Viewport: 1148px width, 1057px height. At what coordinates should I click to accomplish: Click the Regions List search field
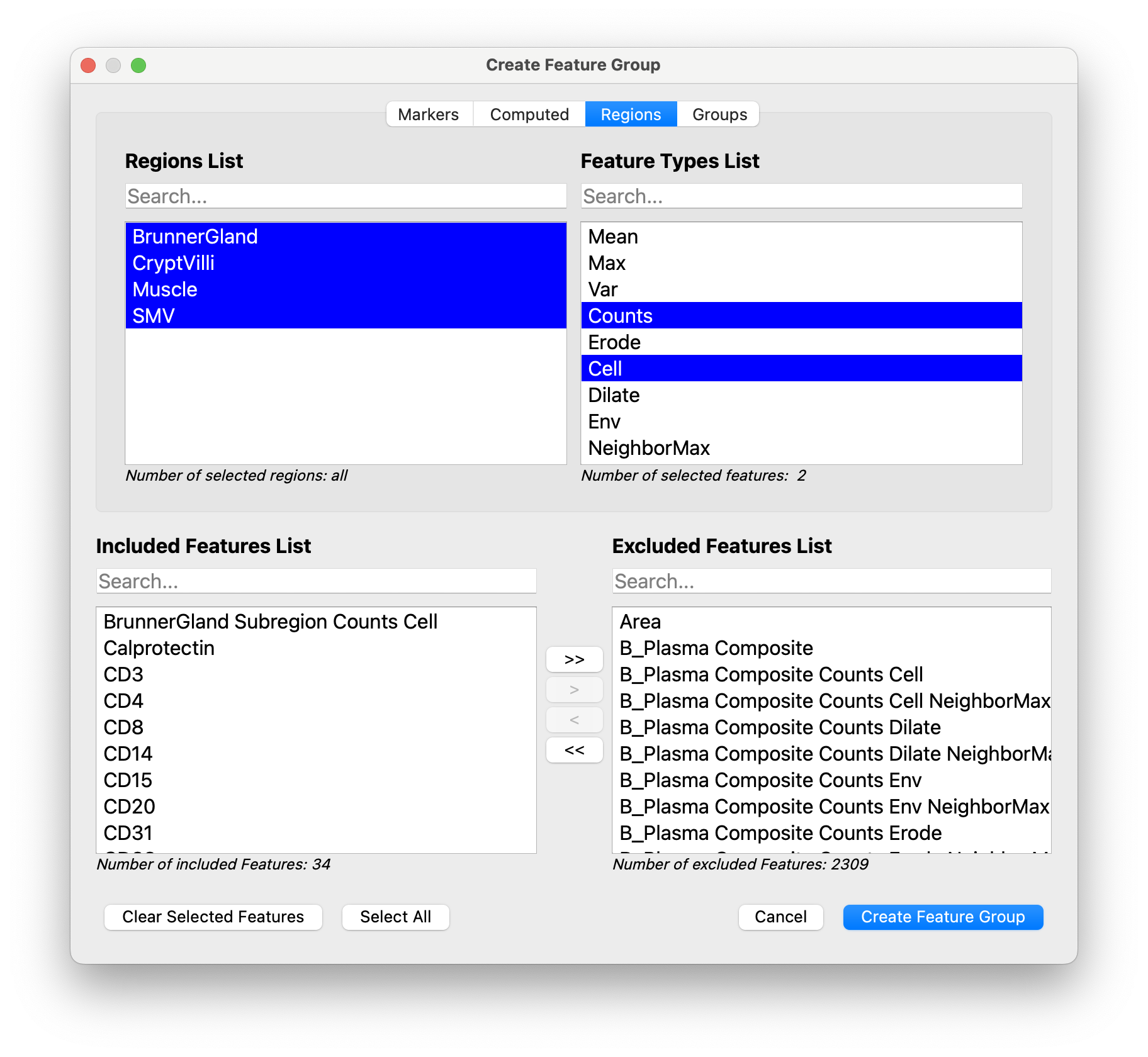[x=346, y=196]
